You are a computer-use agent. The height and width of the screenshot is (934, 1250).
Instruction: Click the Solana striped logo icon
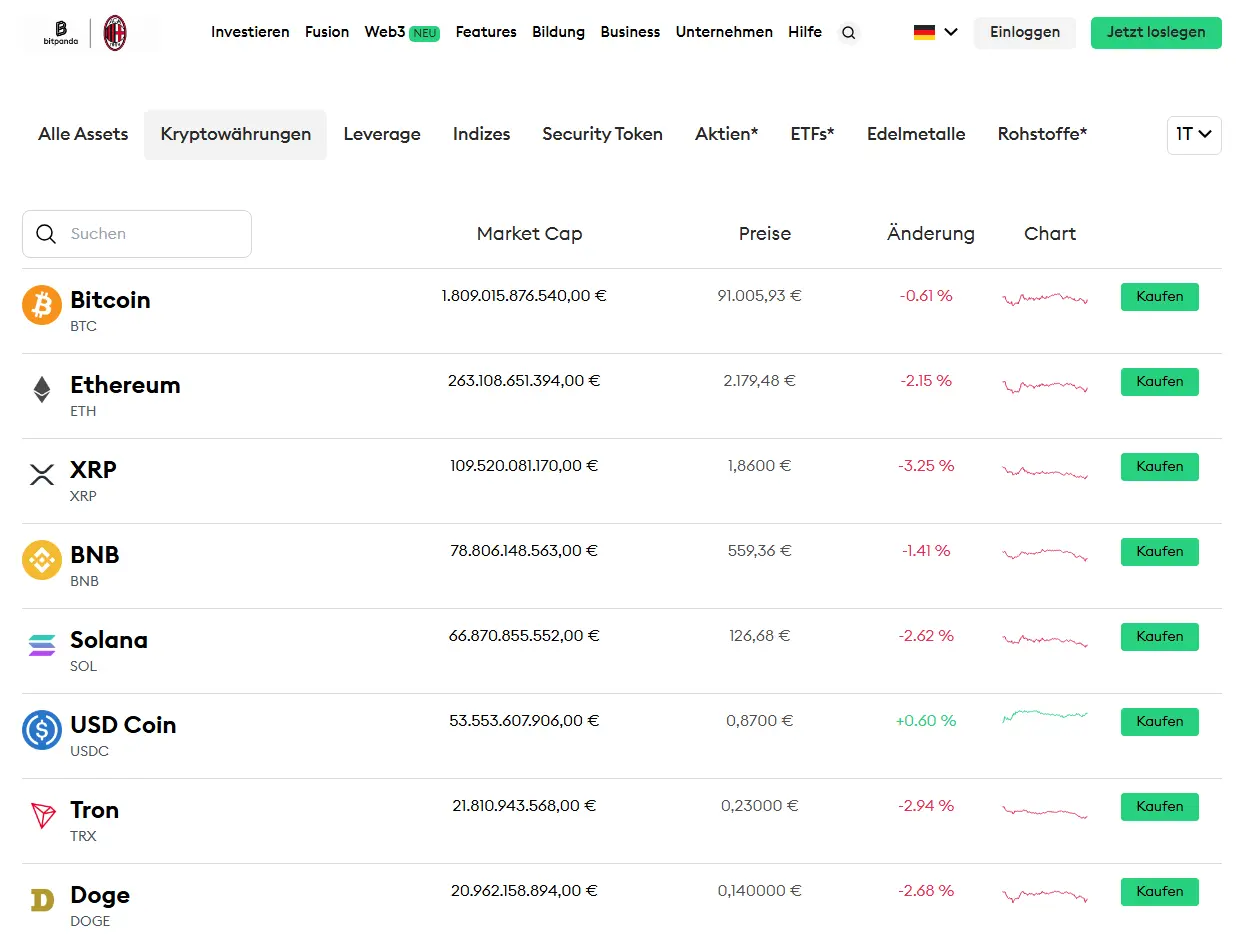click(x=42, y=644)
